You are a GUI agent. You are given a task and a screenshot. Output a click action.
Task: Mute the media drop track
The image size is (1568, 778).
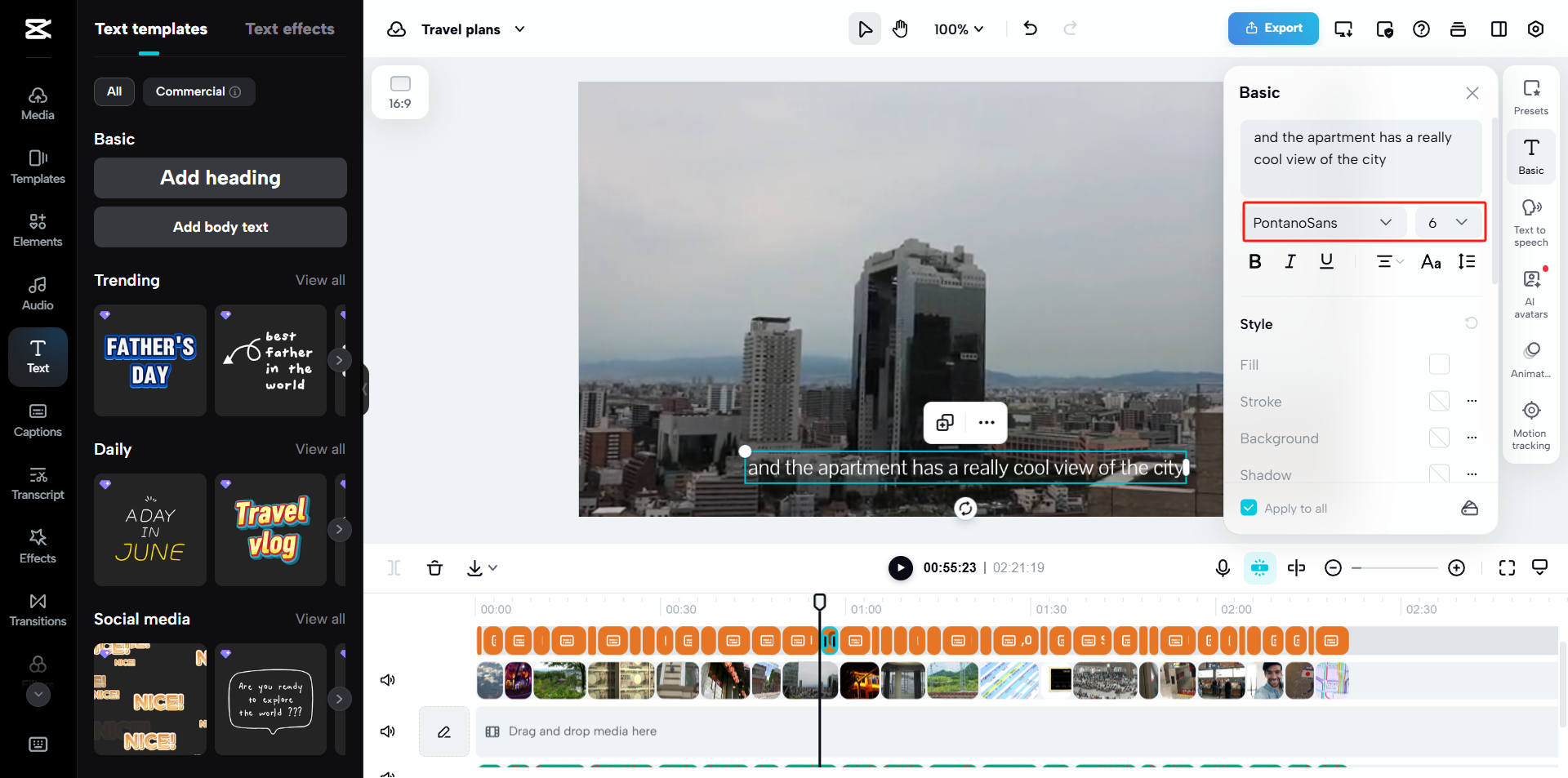point(388,731)
